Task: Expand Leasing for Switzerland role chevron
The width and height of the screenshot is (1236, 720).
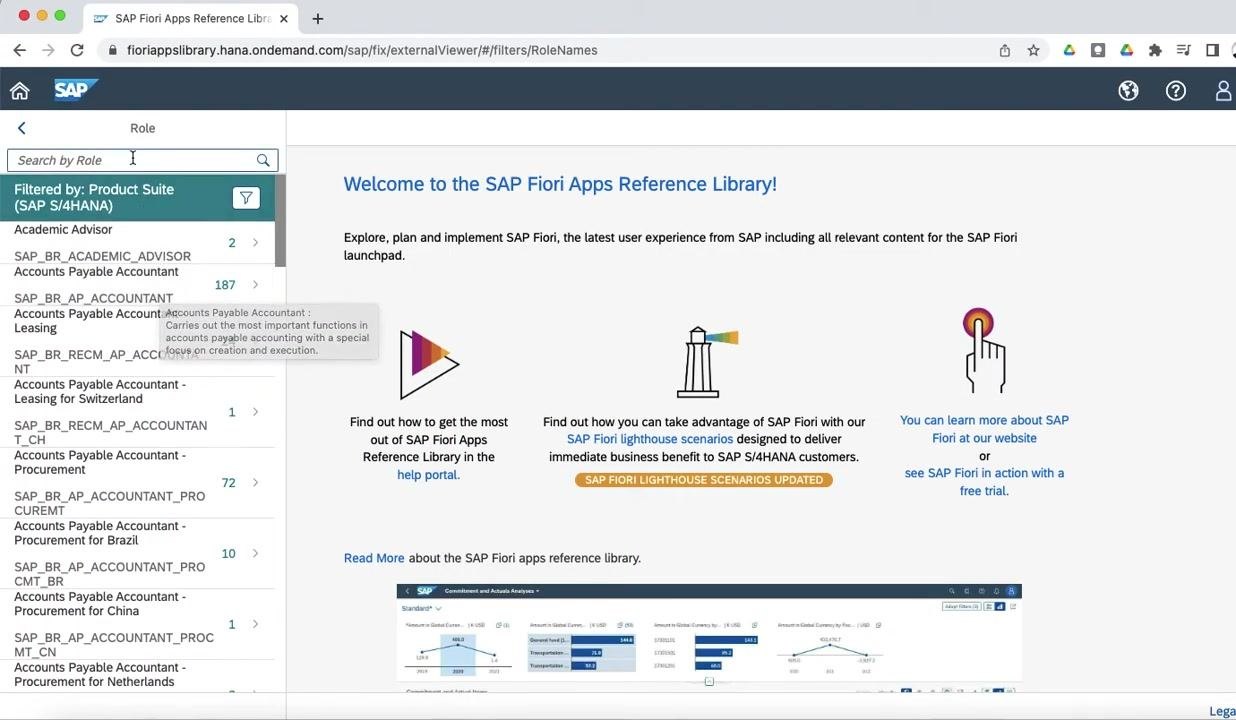Action: click(x=256, y=412)
